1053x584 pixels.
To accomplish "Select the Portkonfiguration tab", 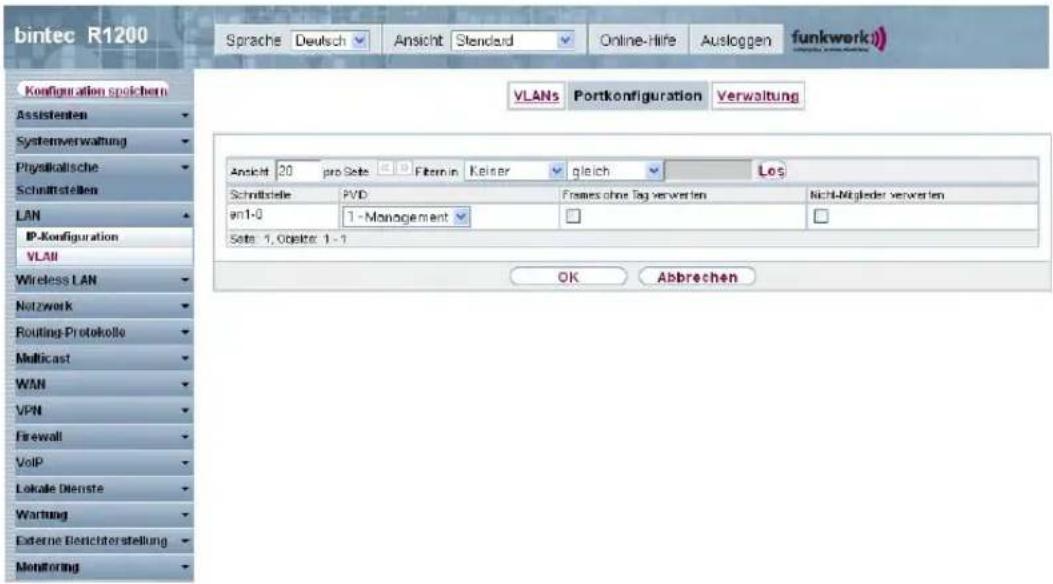I will click(637, 96).
